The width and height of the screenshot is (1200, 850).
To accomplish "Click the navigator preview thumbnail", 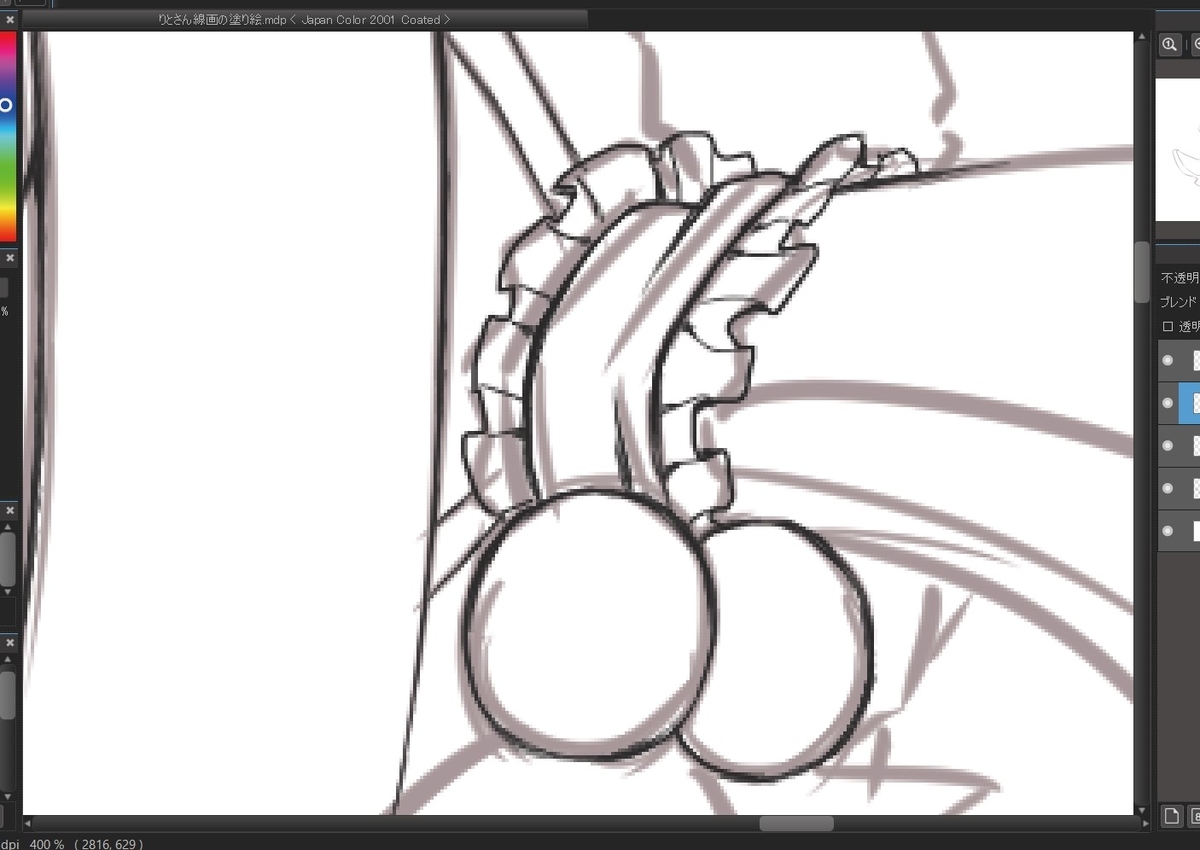I will click(1178, 150).
